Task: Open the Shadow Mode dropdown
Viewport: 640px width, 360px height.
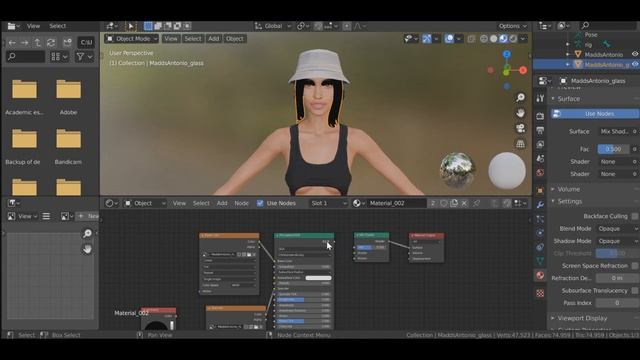Action: point(617,241)
